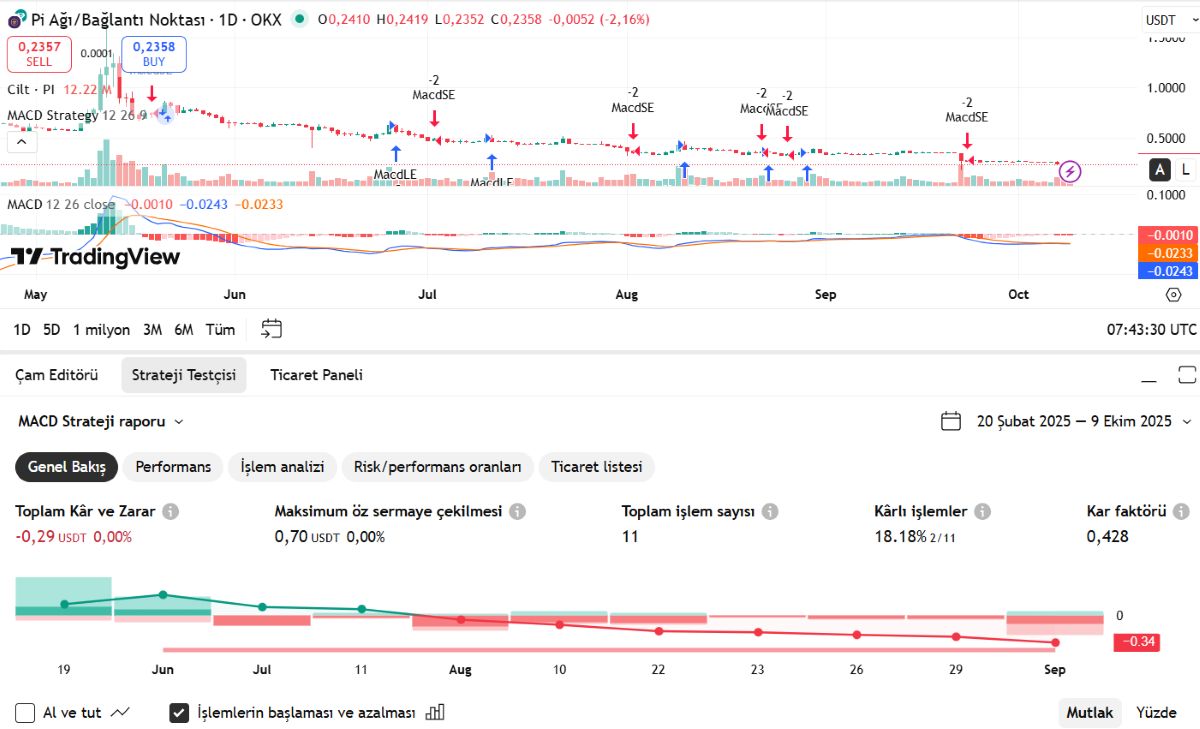Maximize the strategy tester panel
The width and height of the screenshot is (1200, 729).
pyautogui.click(x=1187, y=375)
